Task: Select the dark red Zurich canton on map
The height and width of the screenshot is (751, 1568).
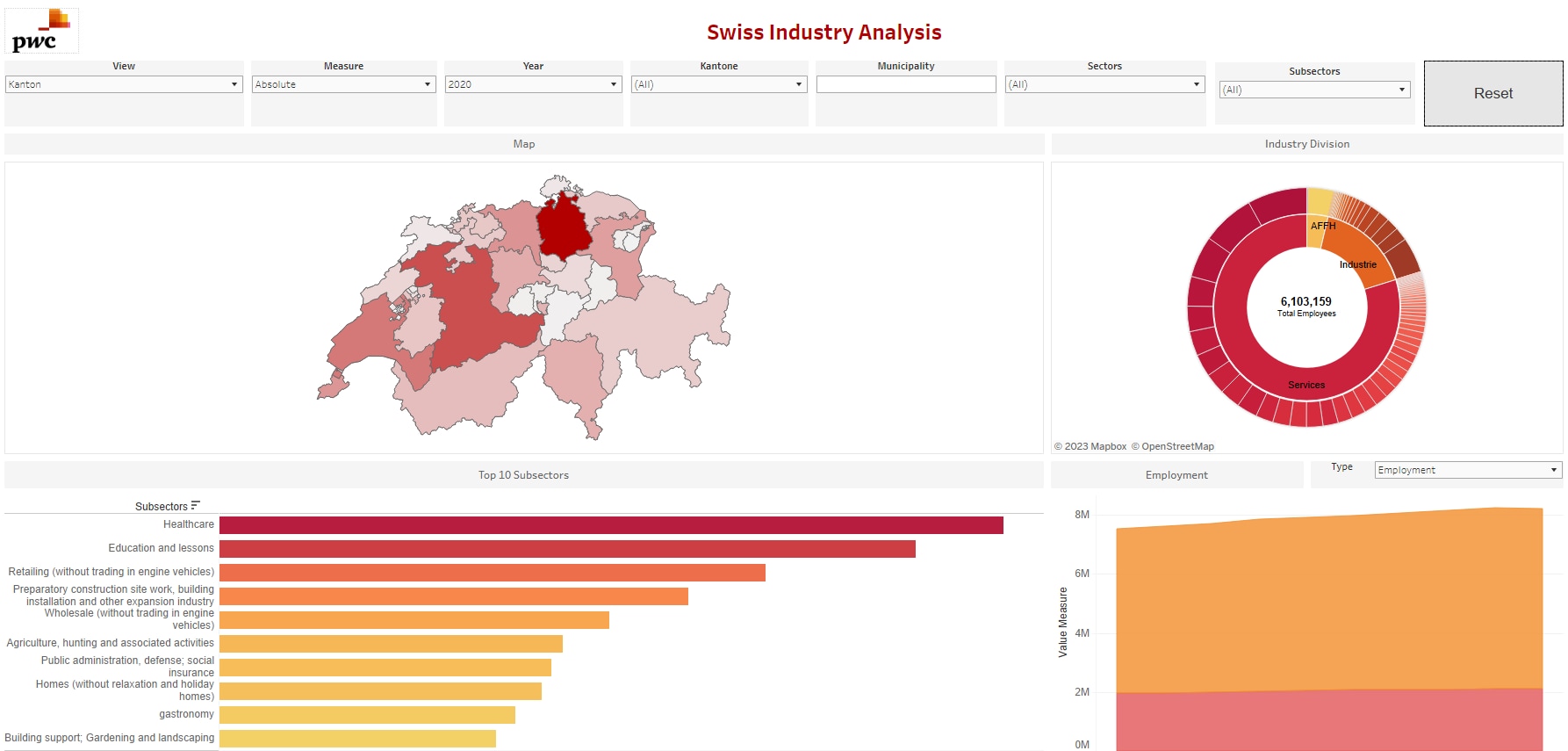Action: pos(562,226)
